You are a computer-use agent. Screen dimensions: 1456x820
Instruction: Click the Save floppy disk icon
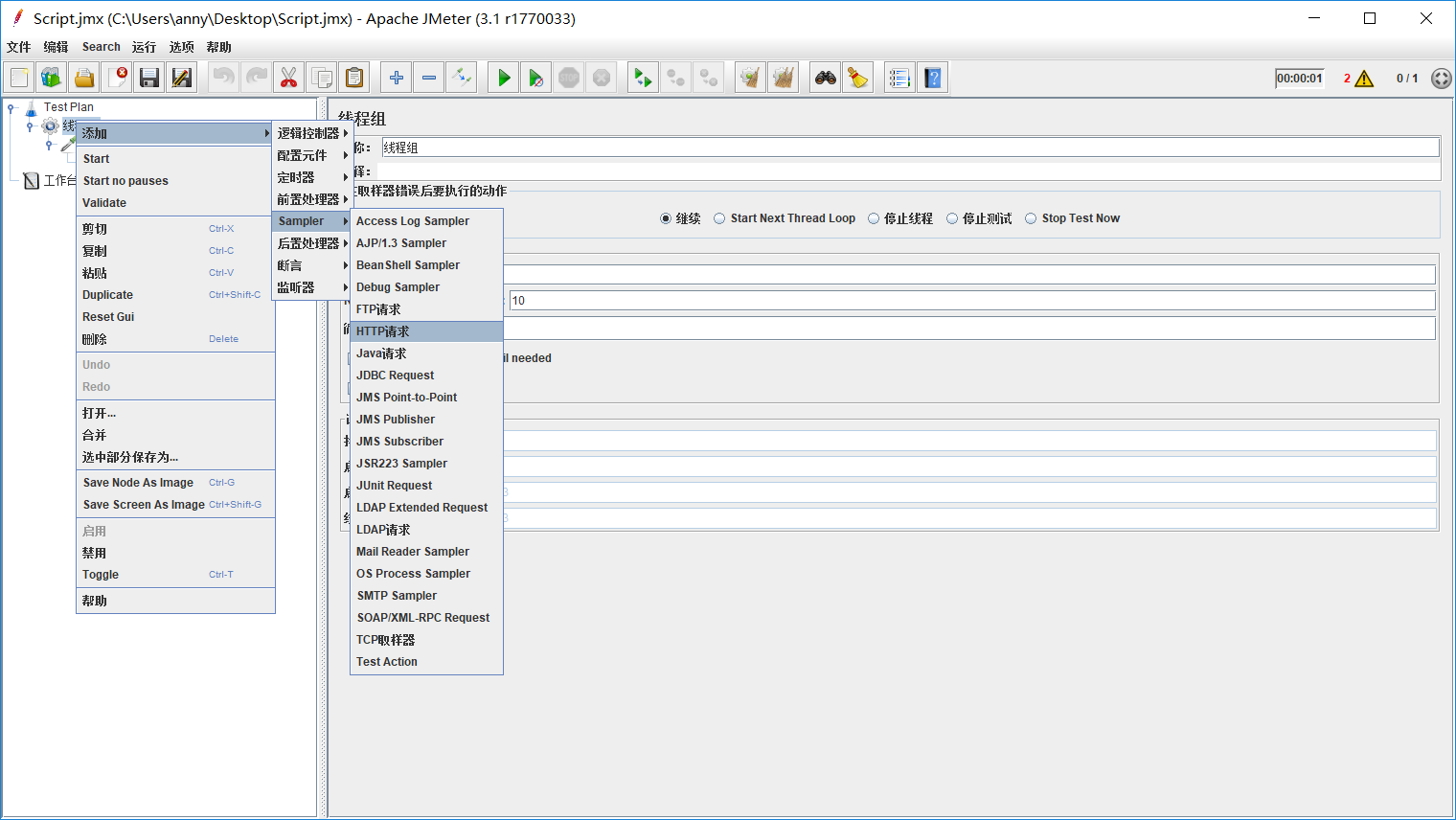(149, 78)
